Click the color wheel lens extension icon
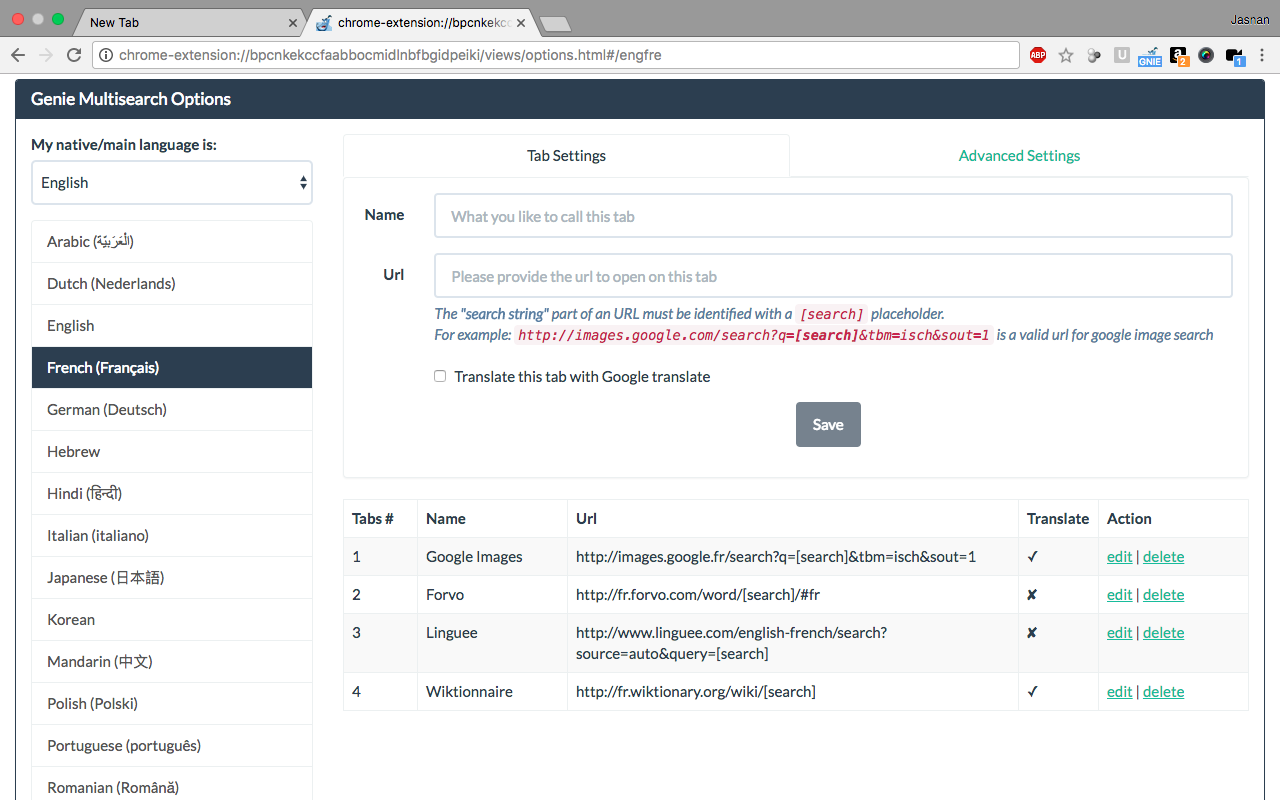The height and width of the screenshot is (800, 1280). (x=1206, y=55)
